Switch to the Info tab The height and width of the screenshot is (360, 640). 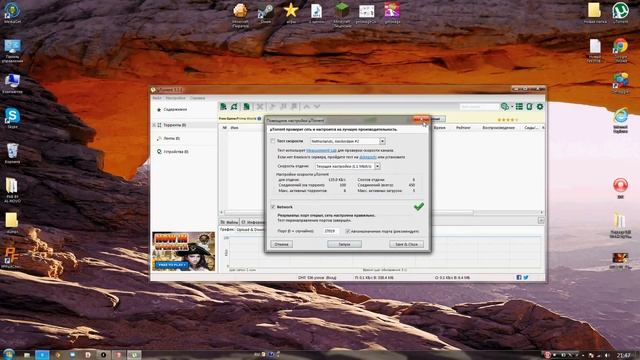[x=253, y=222]
